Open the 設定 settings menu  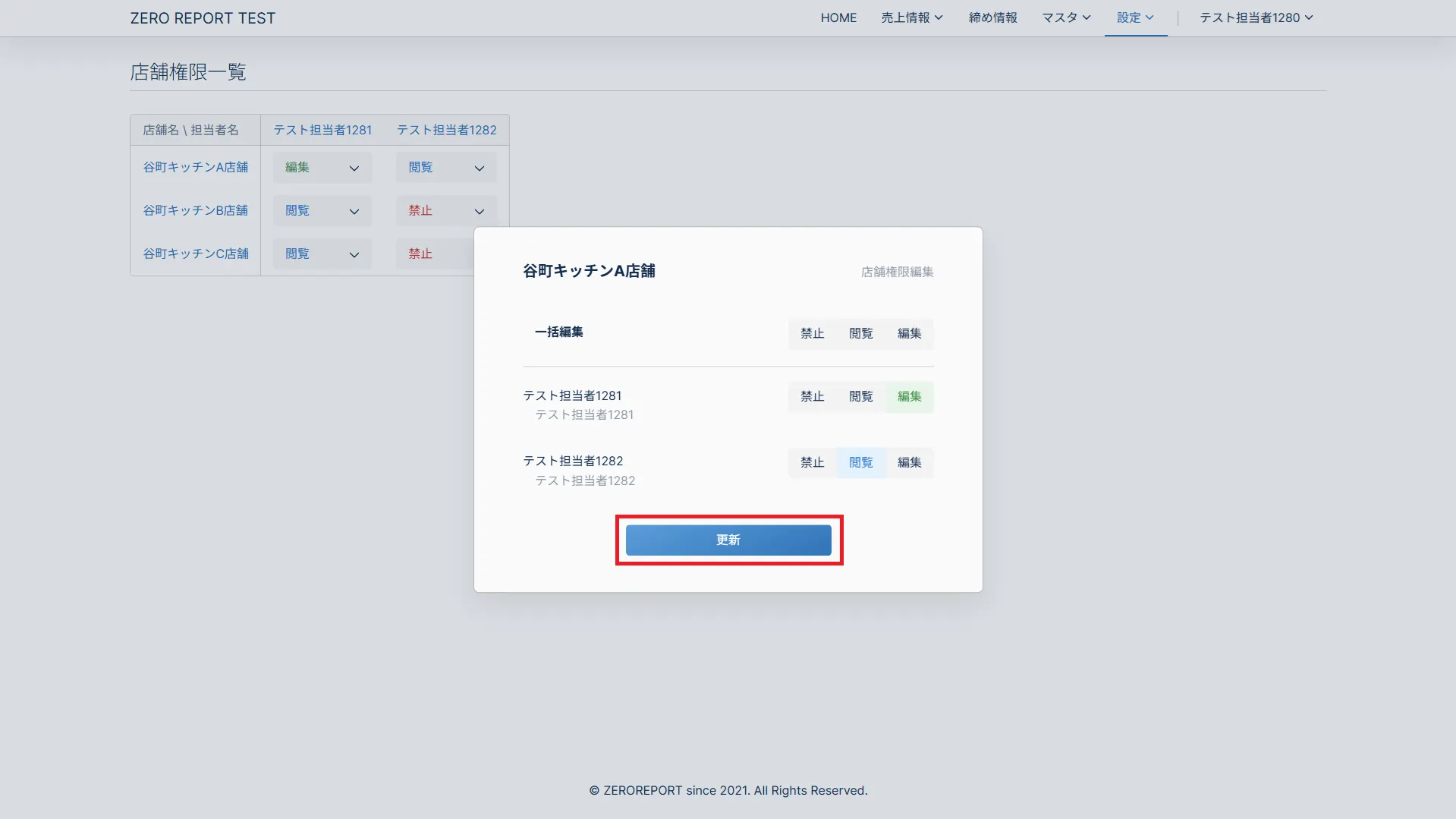point(1135,17)
